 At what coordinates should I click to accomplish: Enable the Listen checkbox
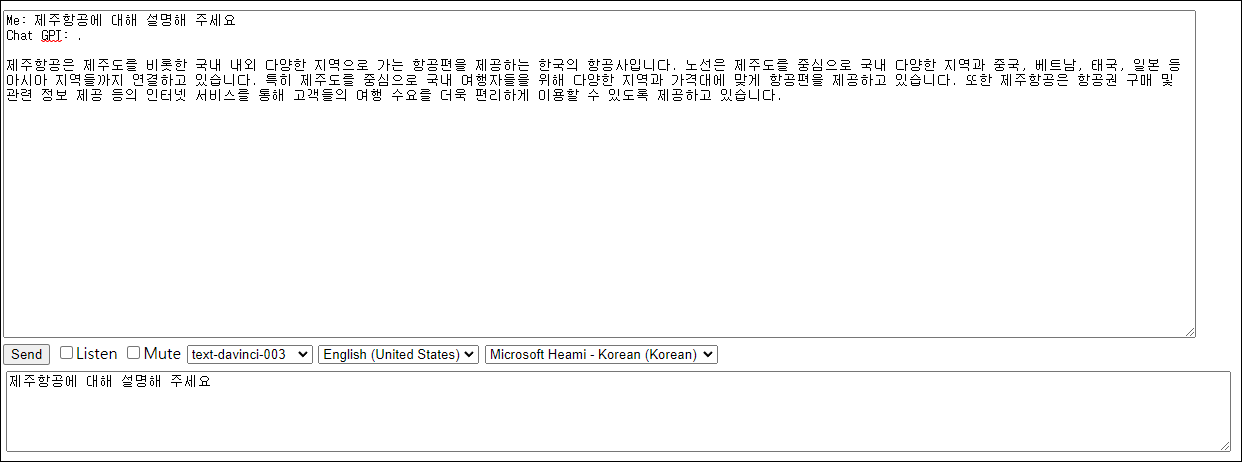tap(67, 353)
